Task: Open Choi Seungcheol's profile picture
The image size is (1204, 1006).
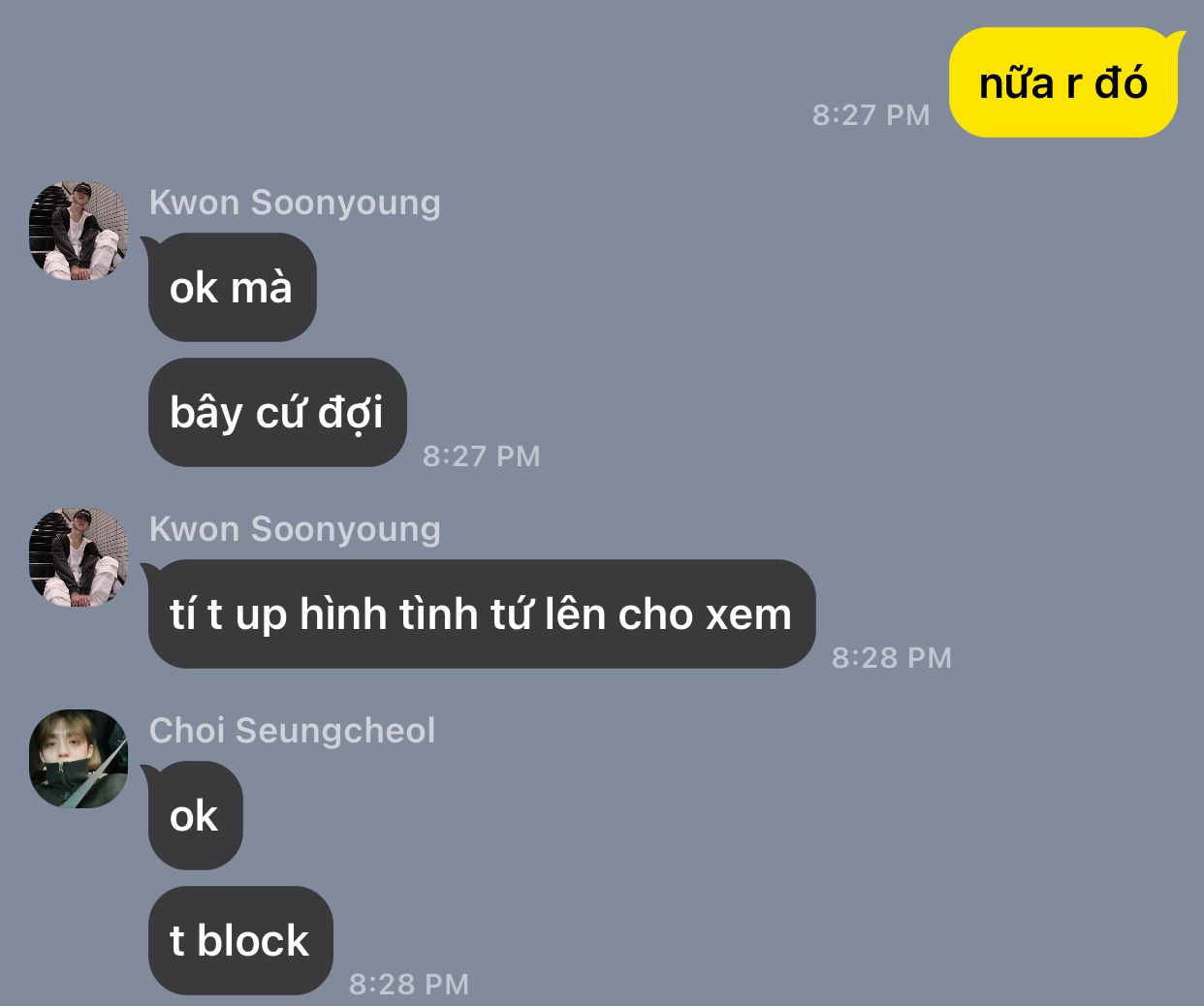Action: 79,759
